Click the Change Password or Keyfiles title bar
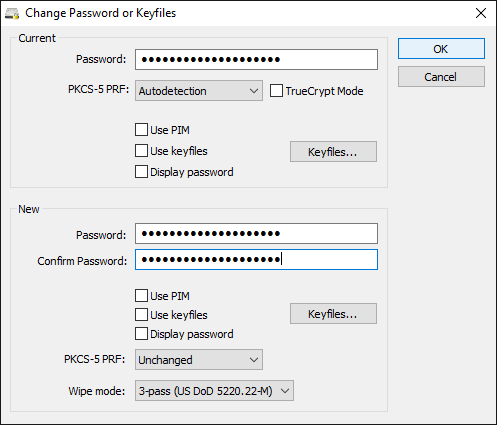The height and width of the screenshot is (425, 497). (x=233, y=13)
